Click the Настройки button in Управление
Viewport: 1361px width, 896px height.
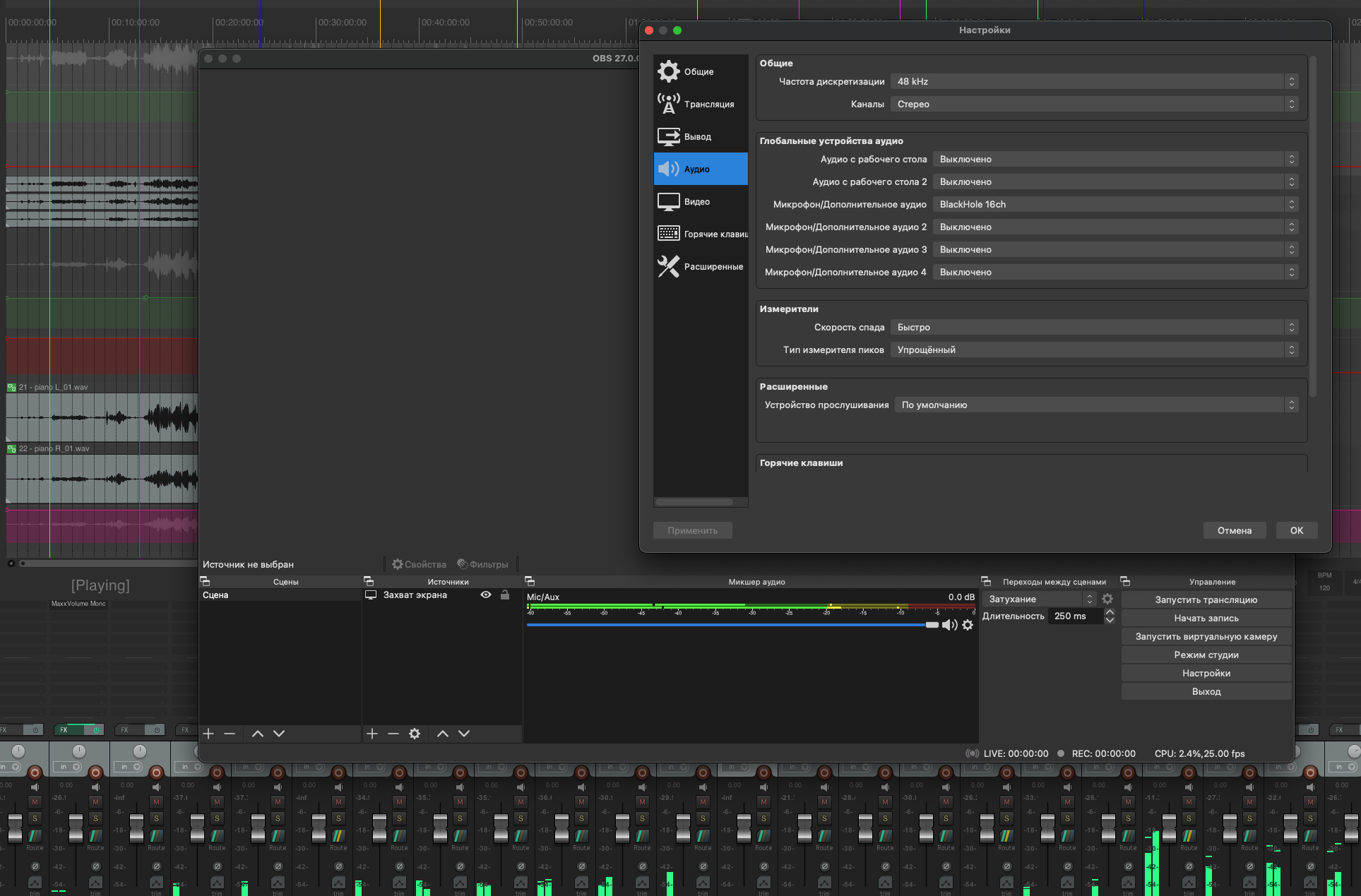(x=1206, y=673)
